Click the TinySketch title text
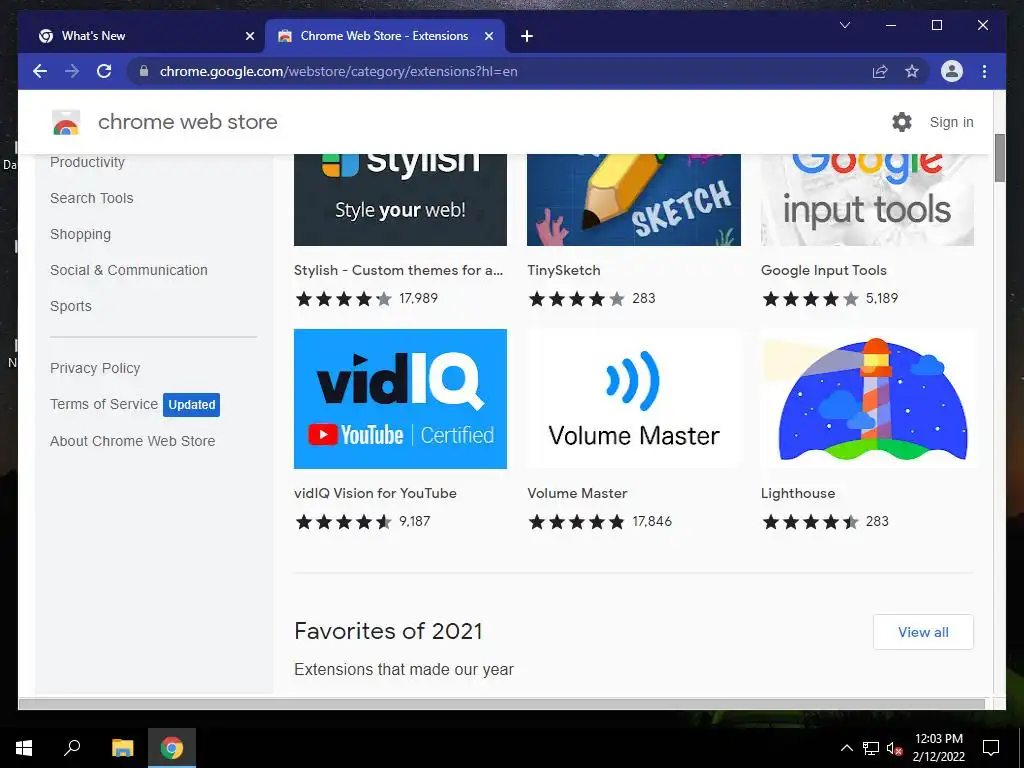The image size is (1024, 768). coord(564,270)
